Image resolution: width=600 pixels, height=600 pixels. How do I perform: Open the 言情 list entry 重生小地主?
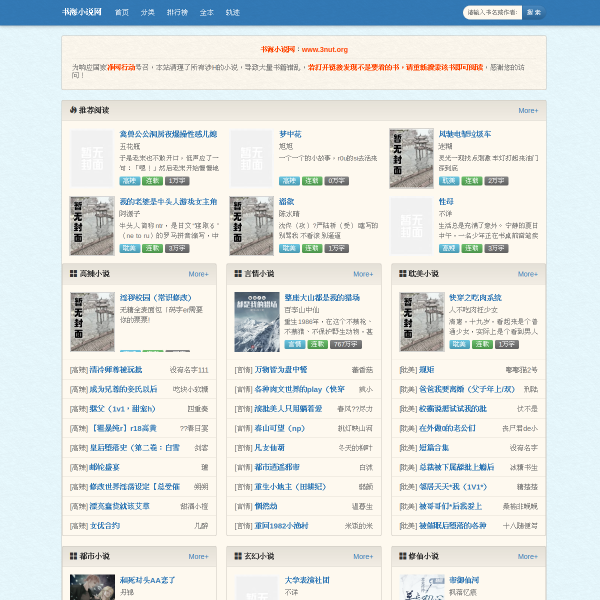tap(290, 487)
